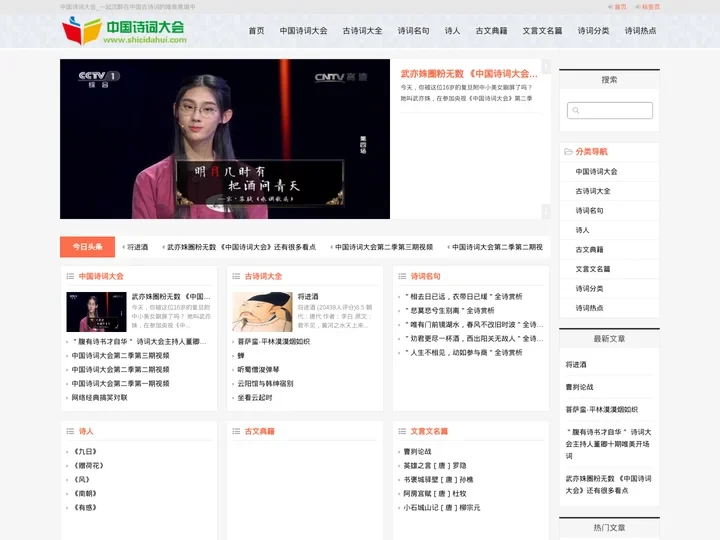This screenshot has width=720, height=540.
Task: Open 网络经典搞笑对联 list item
Action: point(99,398)
